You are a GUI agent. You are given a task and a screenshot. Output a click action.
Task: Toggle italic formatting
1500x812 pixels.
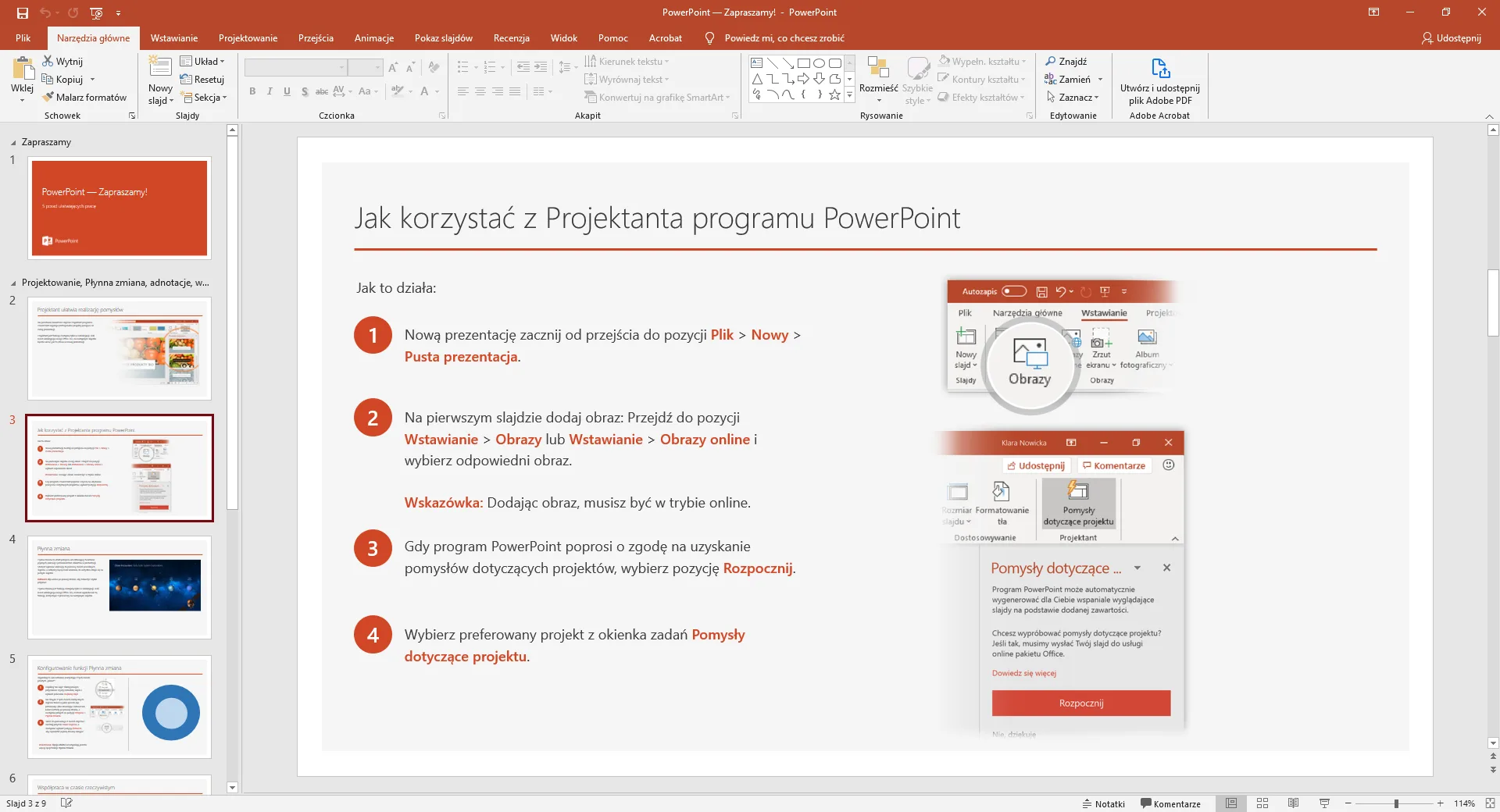270,91
